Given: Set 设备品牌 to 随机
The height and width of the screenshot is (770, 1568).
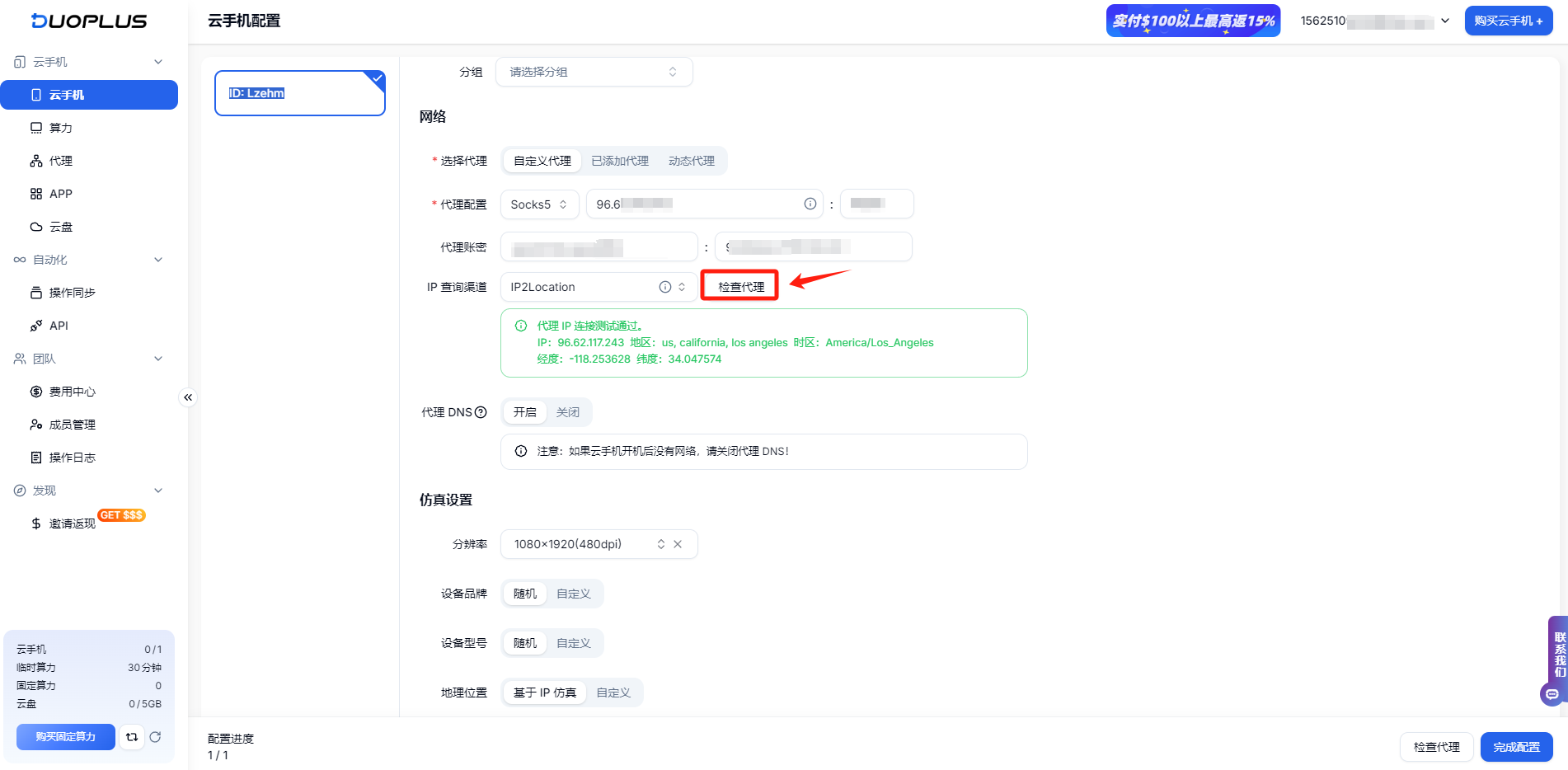Looking at the screenshot, I should coord(525,594).
